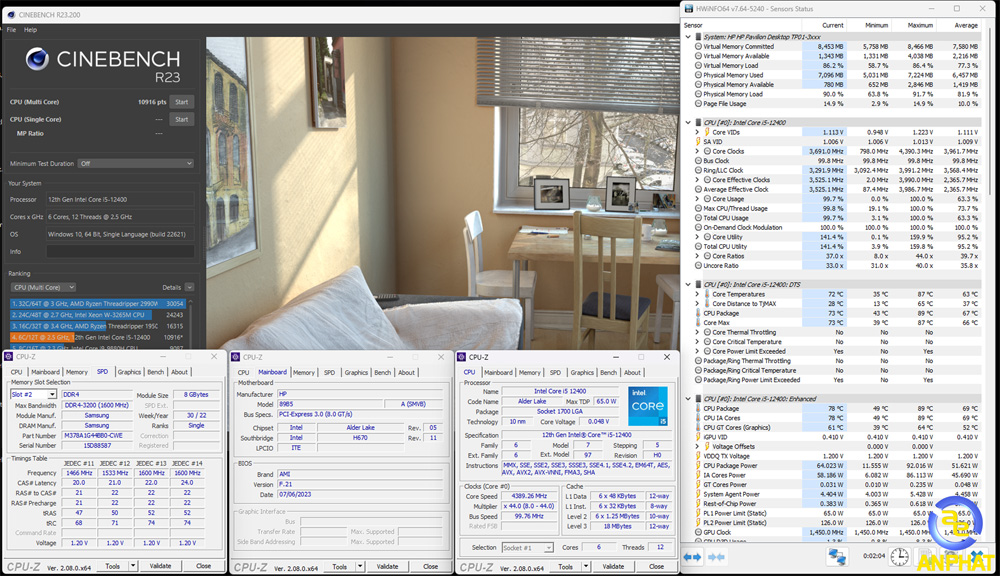This screenshot has height=576, width=1000.
Task: Click window icon of CPU-tab CPU-Z window
Action: tap(462, 357)
